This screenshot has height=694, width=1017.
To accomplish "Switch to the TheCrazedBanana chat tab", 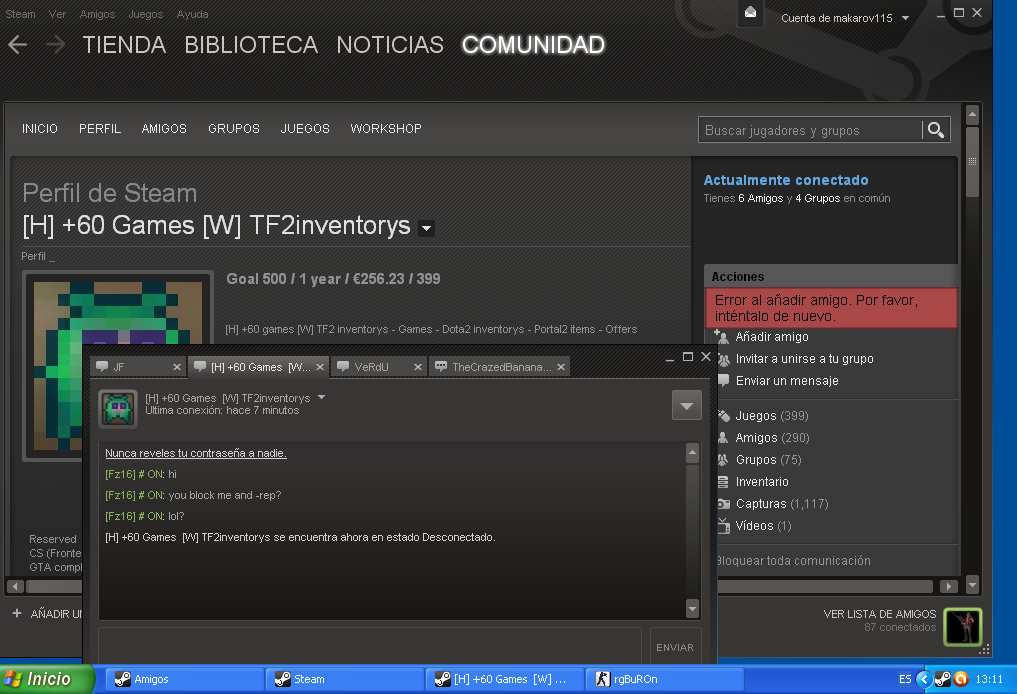I will click(x=501, y=367).
